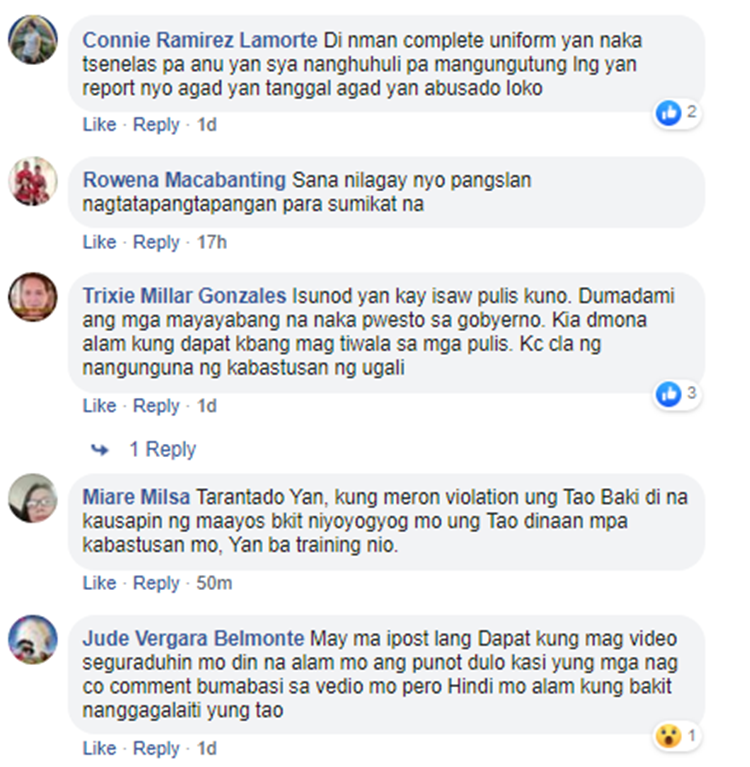This screenshot has height=767, width=750.
Task: Visit Jude Vergara Belmonte's name link
Action: click(193, 639)
